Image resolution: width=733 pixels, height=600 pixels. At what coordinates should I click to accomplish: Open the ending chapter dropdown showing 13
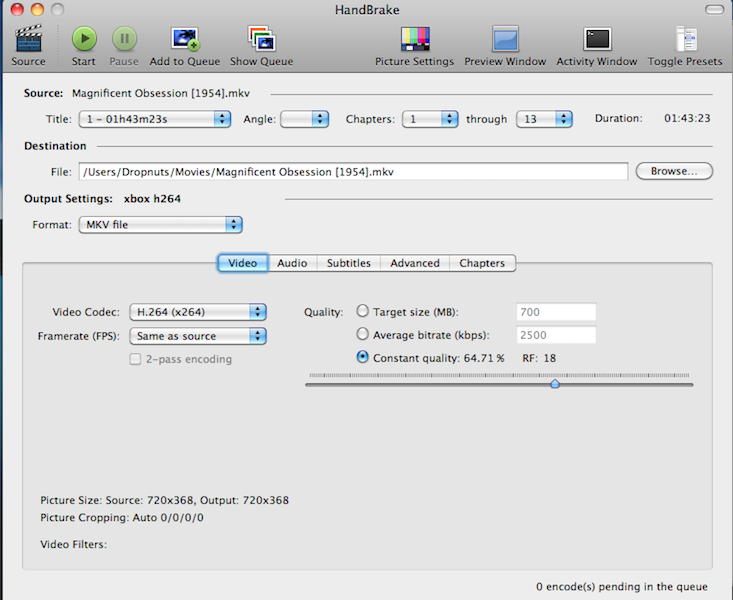point(544,119)
